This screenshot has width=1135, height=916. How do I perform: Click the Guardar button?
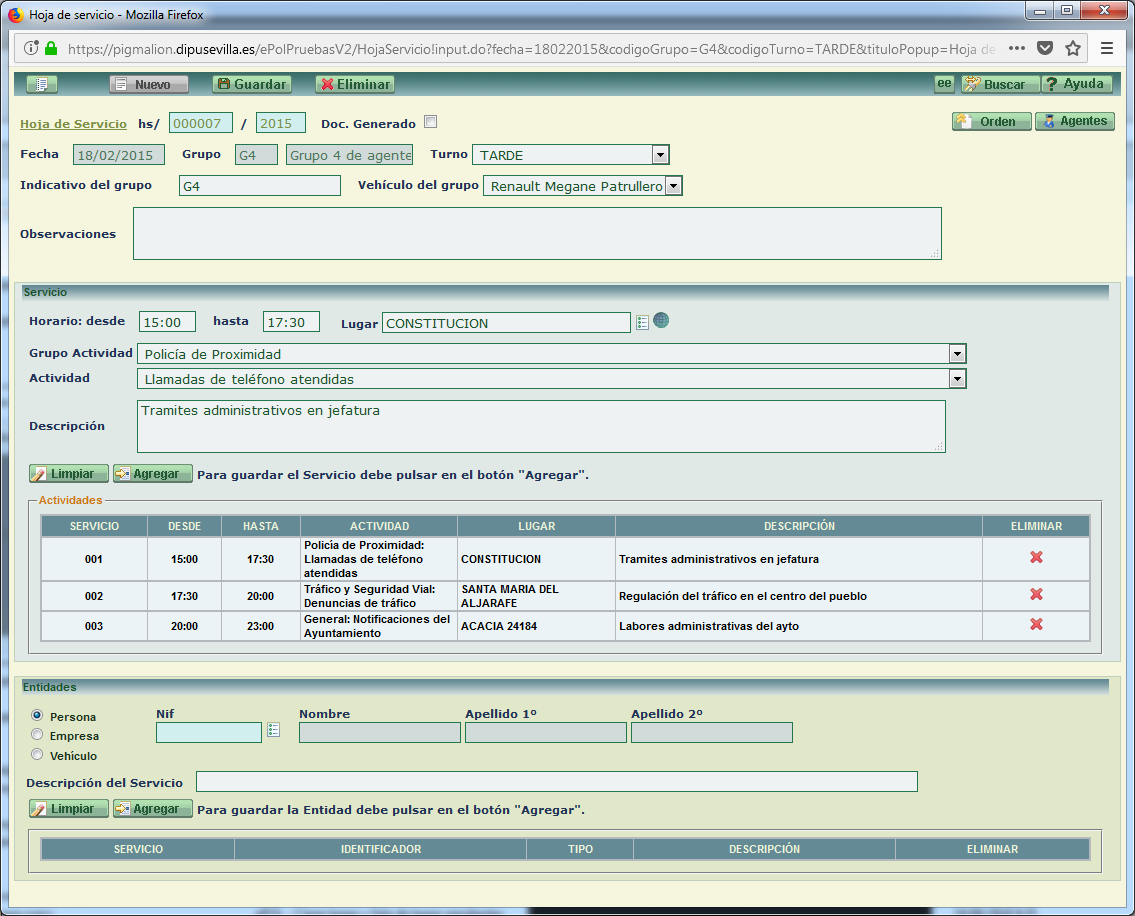click(252, 85)
